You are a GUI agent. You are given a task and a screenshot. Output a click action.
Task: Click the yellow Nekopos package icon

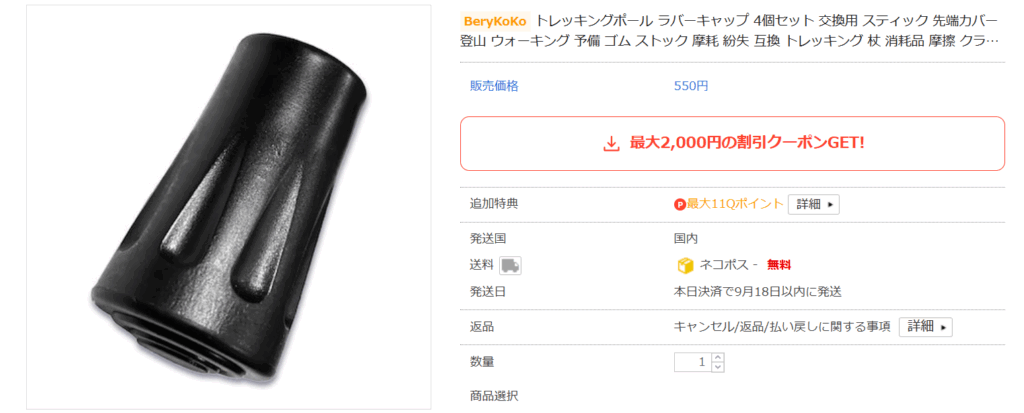tap(685, 266)
